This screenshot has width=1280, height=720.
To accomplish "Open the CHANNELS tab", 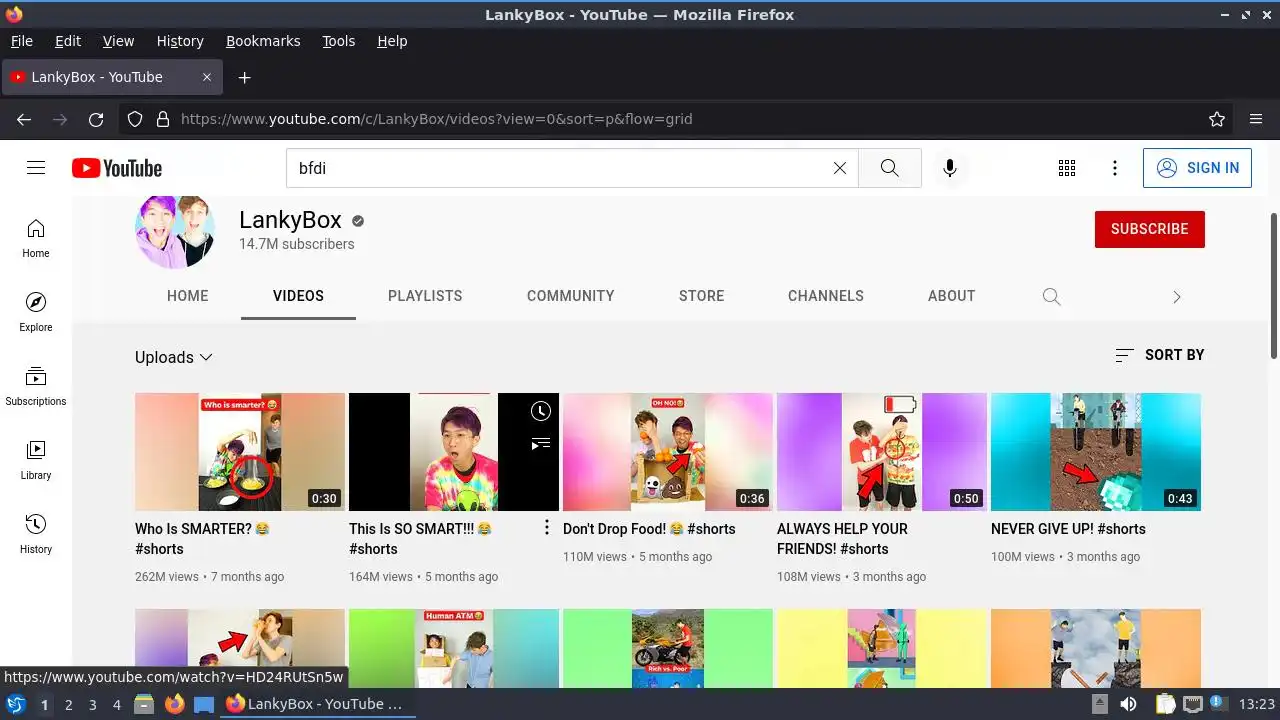I will point(826,296).
